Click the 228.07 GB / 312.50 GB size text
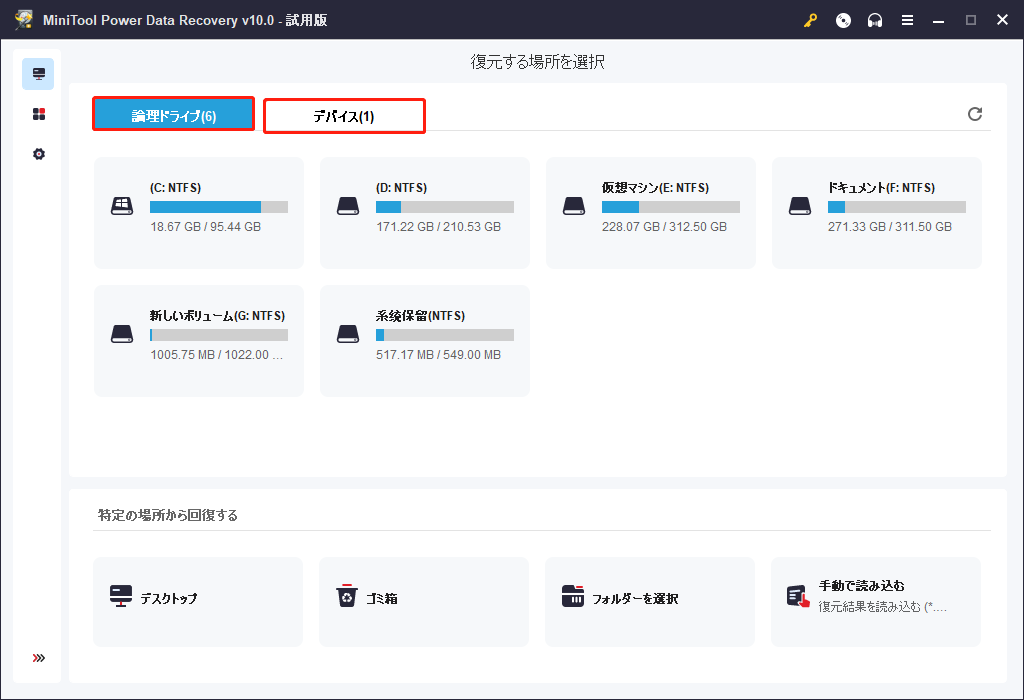The width and height of the screenshot is (1024, 700). (x=664, y=227)
